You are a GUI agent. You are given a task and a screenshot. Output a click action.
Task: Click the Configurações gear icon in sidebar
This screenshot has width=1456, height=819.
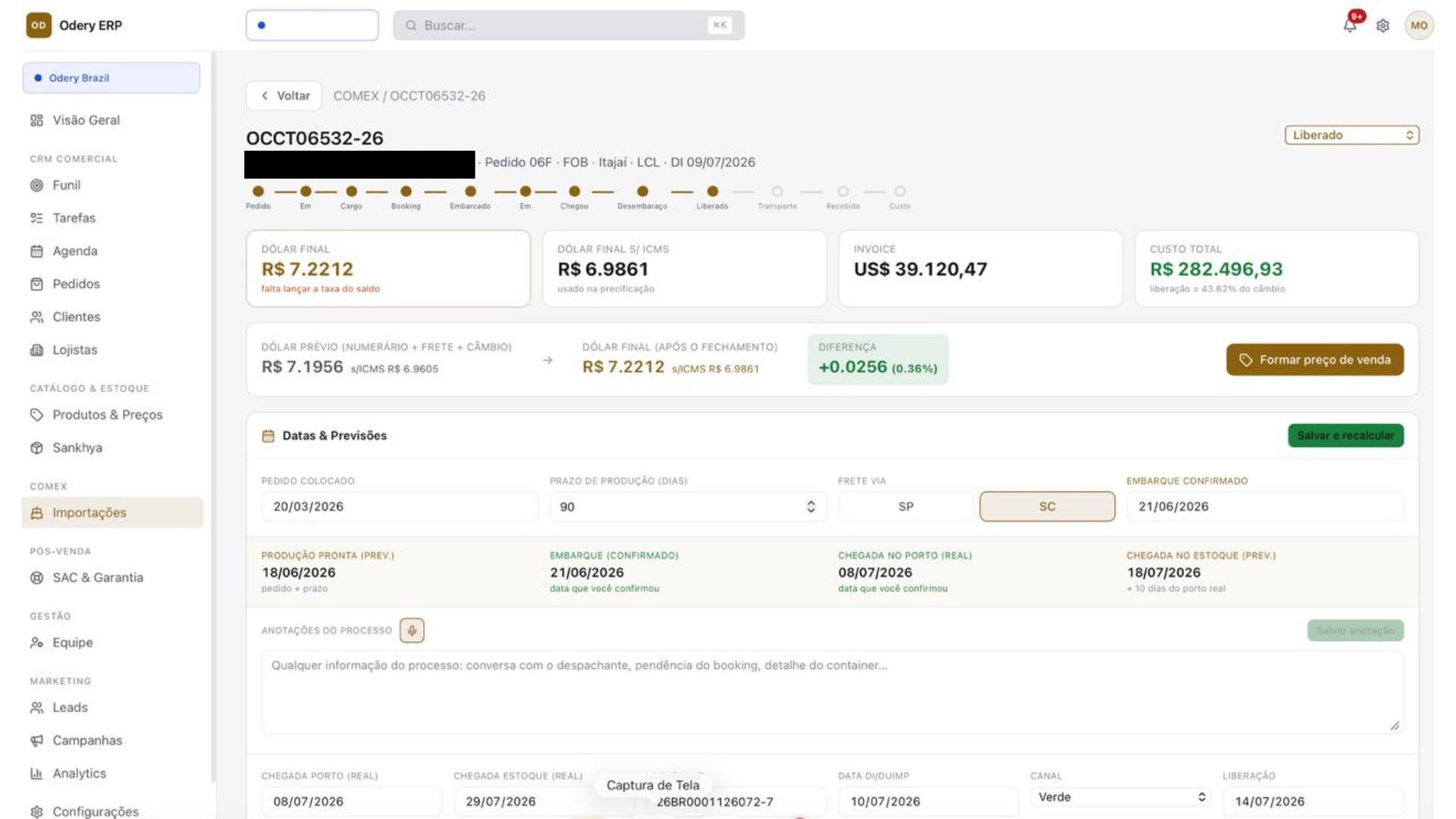(x=36, y=811)
